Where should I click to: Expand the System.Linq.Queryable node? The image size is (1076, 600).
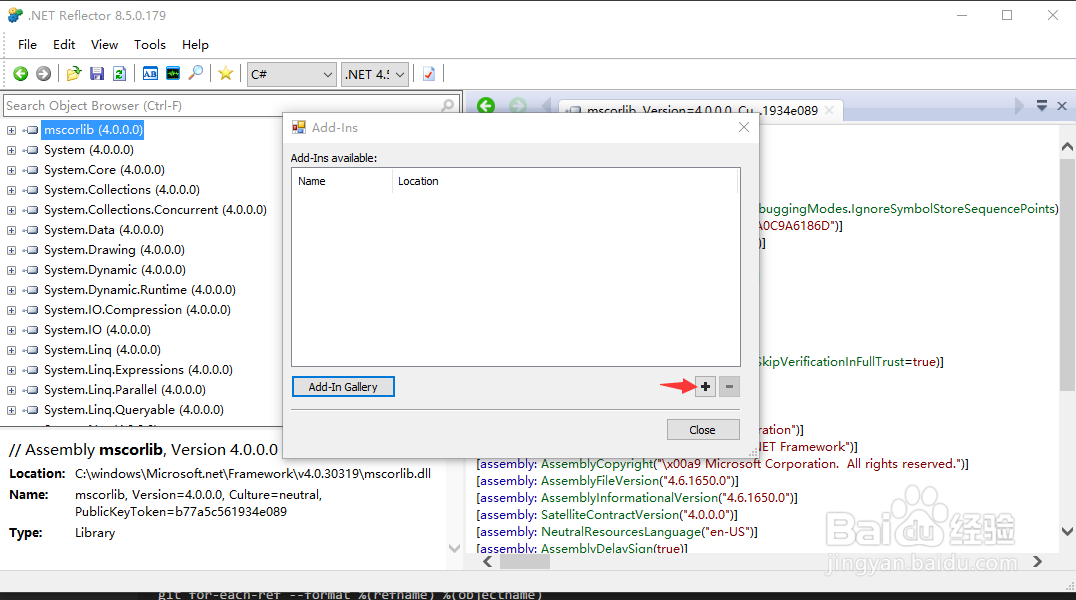12,410
